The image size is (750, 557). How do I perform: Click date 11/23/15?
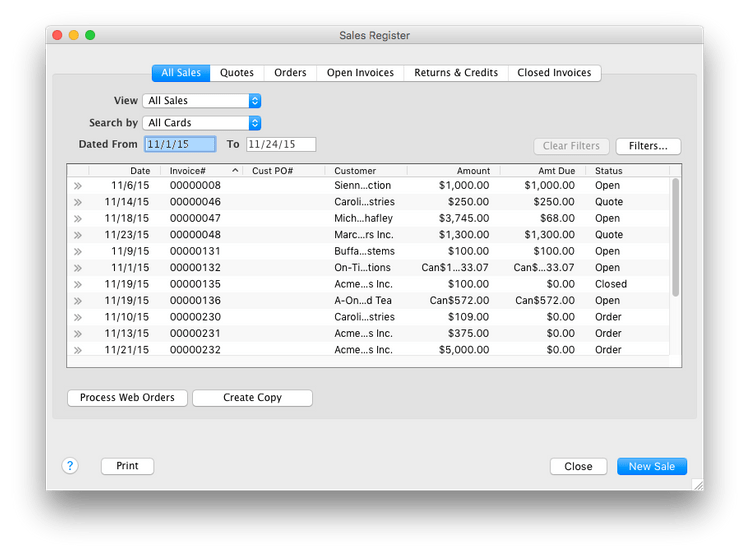[127, 235]
